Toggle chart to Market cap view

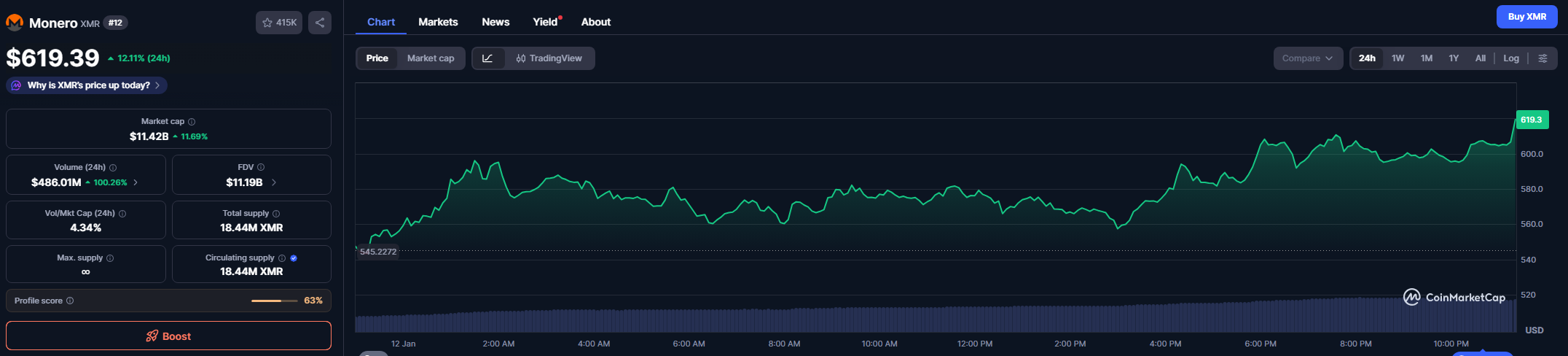tap(430, 58)
